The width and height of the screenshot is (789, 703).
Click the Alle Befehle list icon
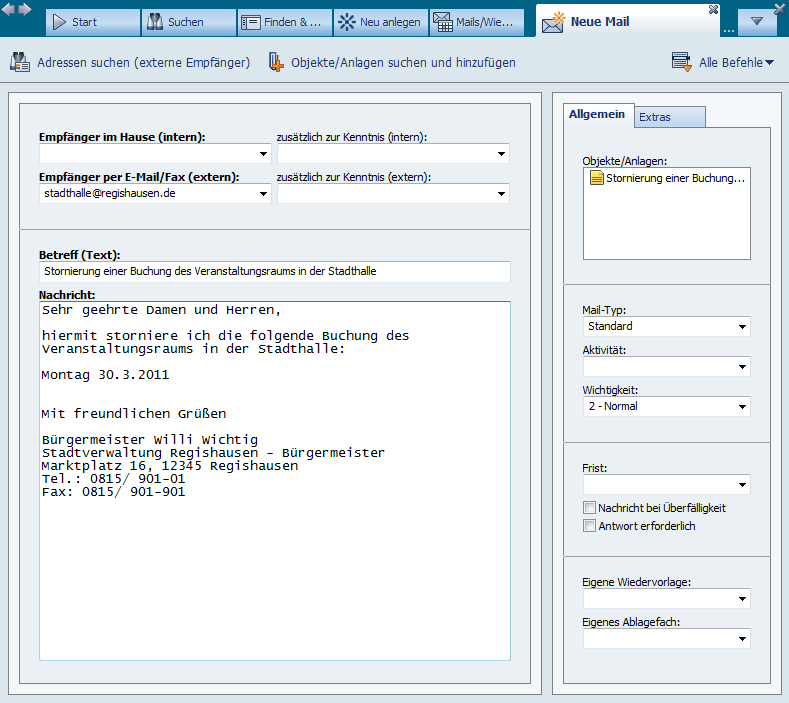click(x=682, y=62)
